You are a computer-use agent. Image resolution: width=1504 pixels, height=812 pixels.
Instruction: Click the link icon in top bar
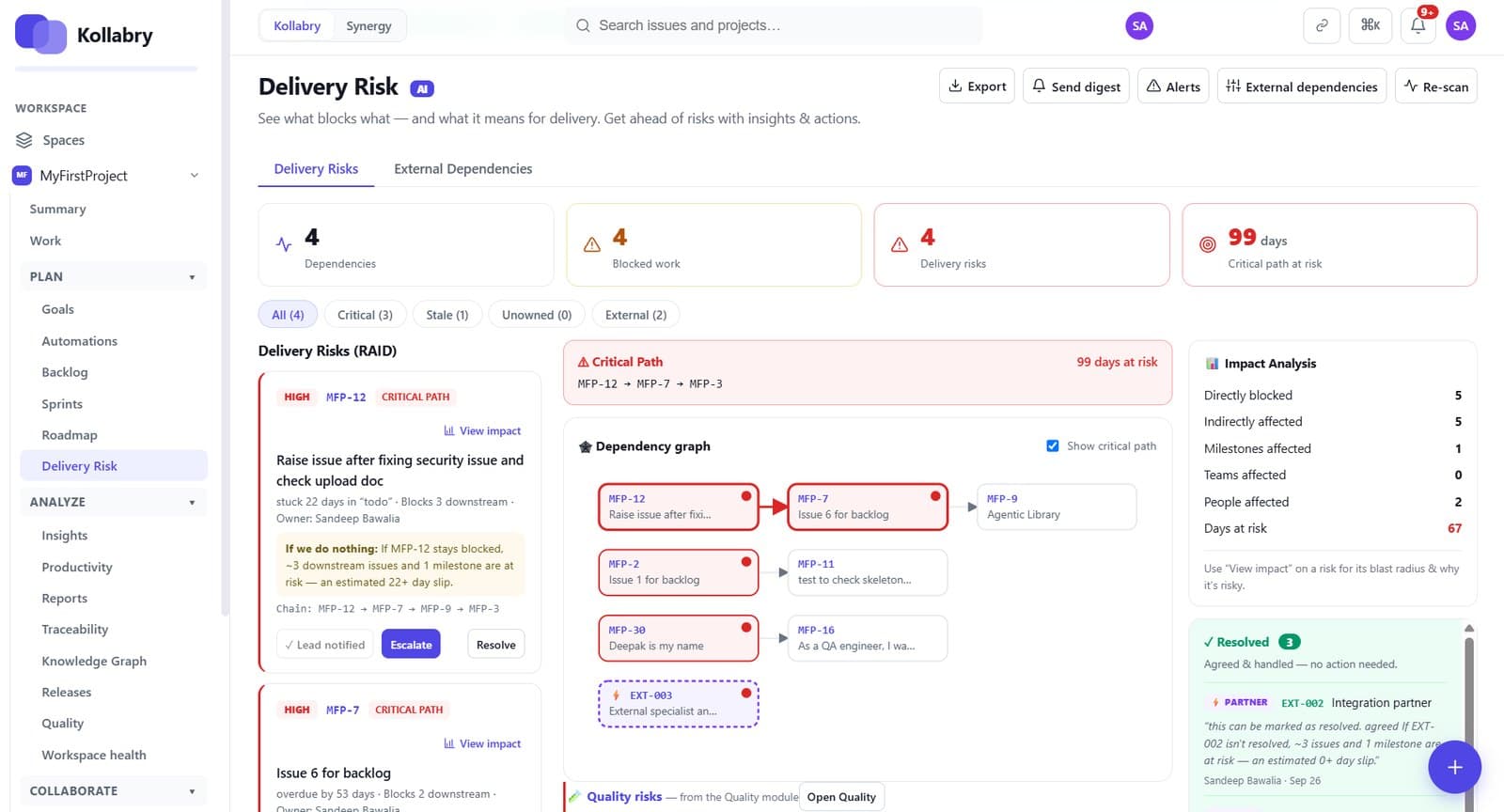1322,25
